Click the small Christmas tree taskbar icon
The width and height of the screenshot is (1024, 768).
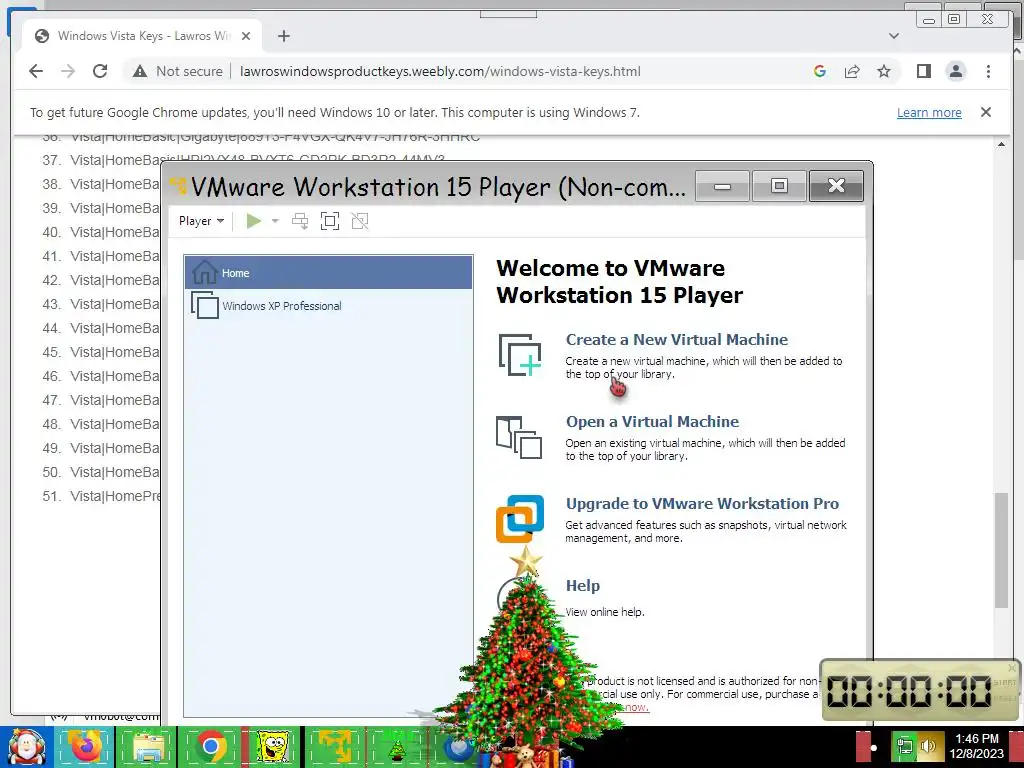pos(397,748)
